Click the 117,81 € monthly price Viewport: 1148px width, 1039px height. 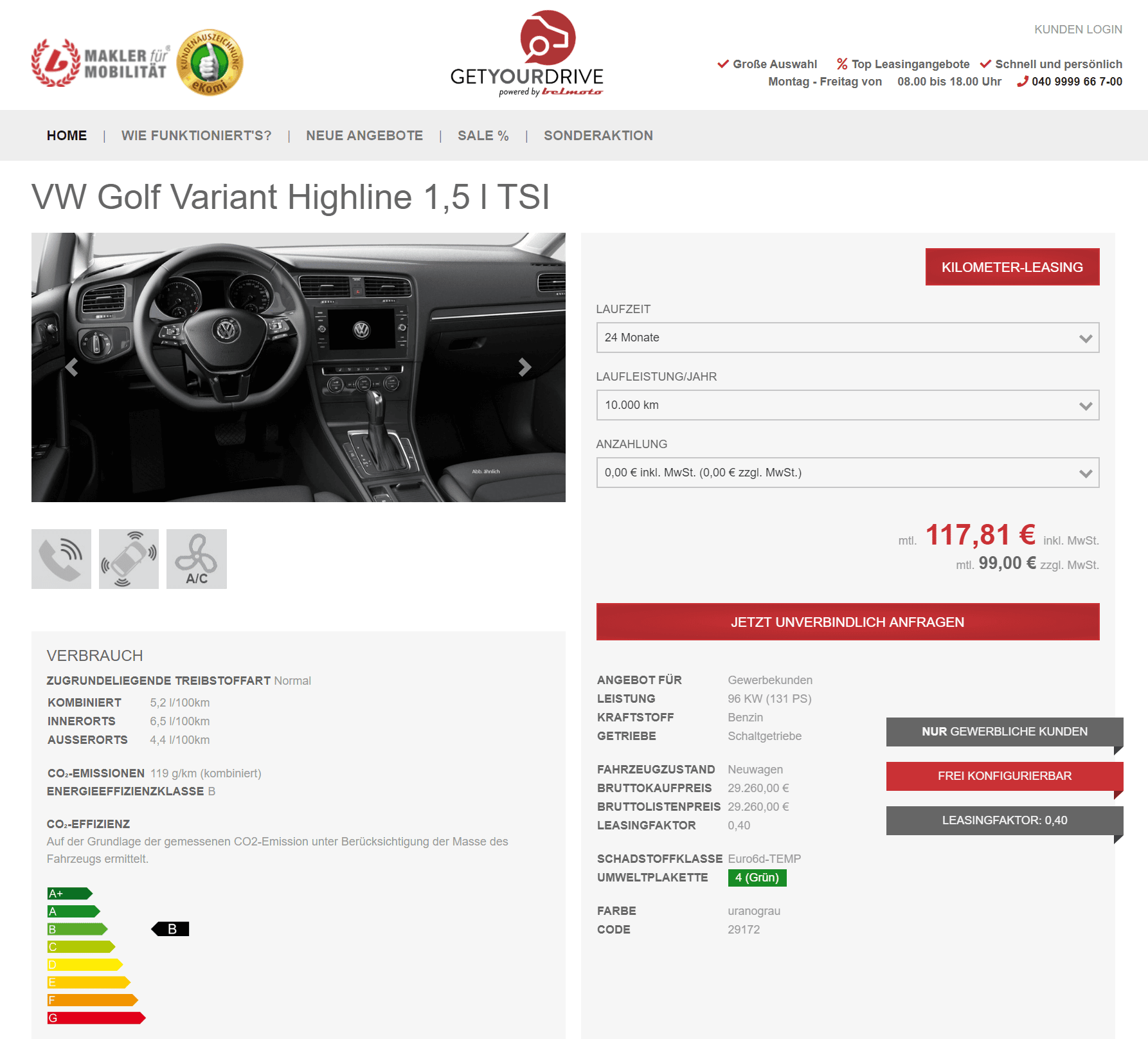click(980, 534)
